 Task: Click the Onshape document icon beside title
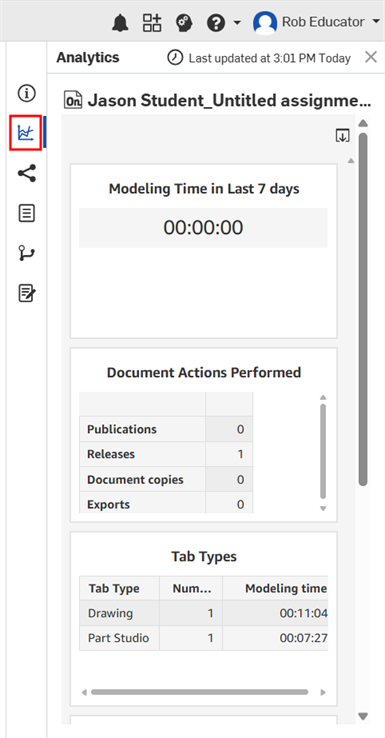(72, 100)
